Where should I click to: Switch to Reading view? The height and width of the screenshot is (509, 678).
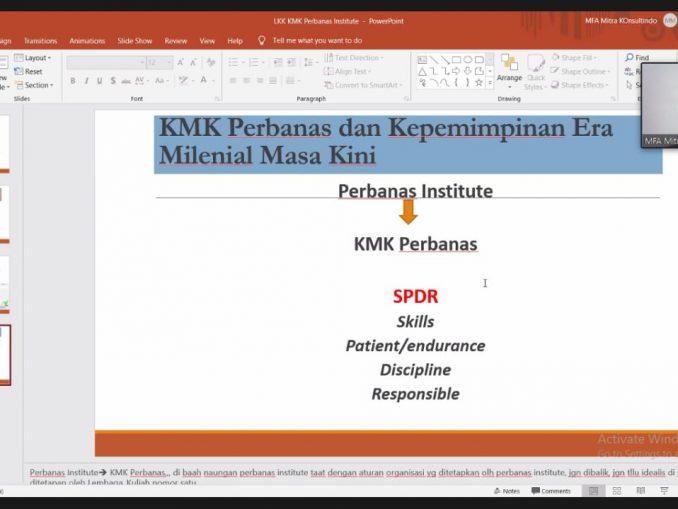[641, 491]
